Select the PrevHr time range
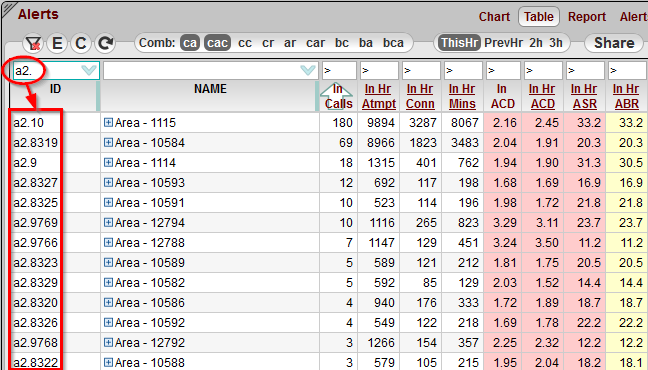This screenshot has height=370, width=648. point(503,43)
